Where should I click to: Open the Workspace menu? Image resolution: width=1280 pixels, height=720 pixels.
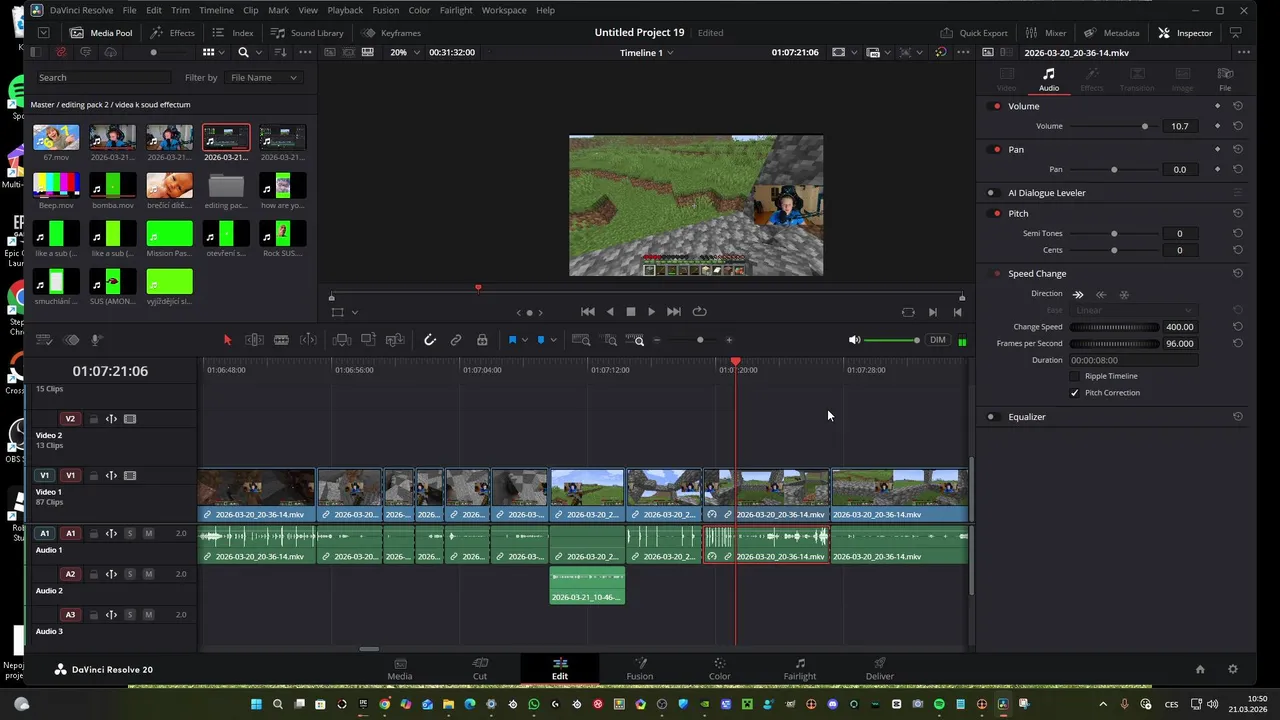click(504, 10)
